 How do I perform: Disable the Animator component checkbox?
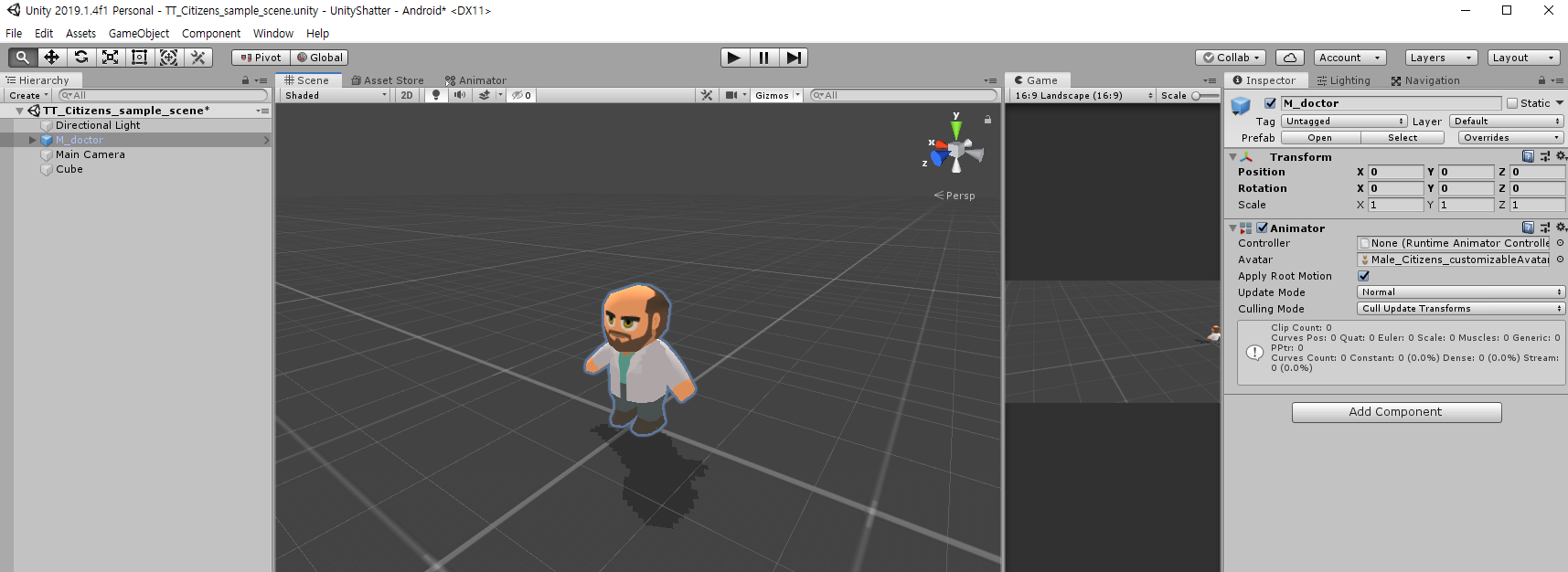1262,228
